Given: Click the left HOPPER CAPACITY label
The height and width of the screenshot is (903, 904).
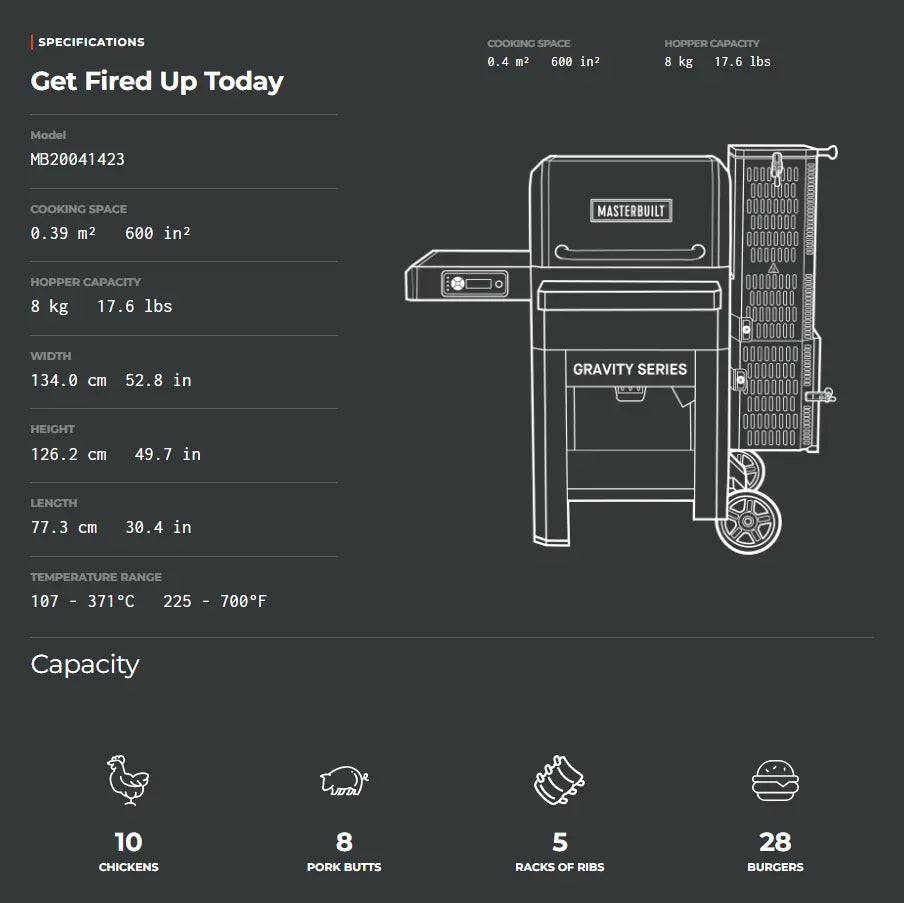Looking at the screenshot, I should tap(85, 282).
